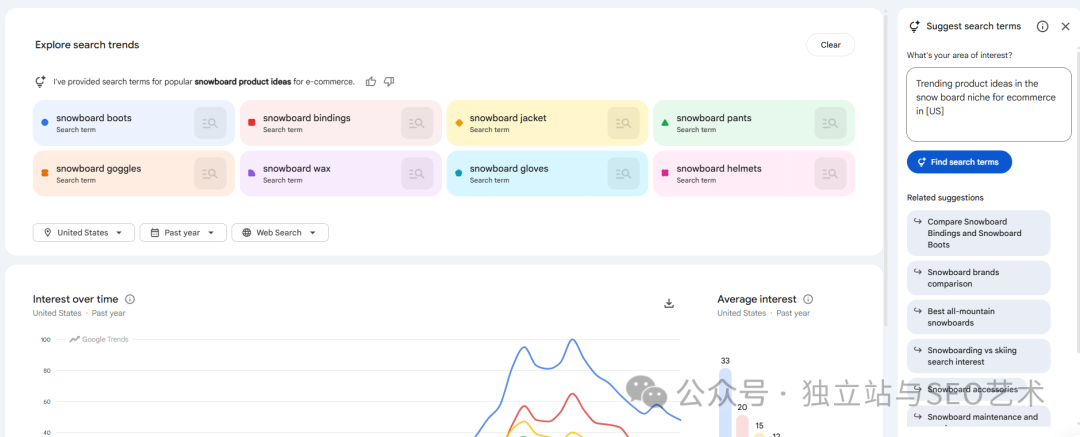Screen dimensions: 1080x437
Task: Click the orange snowboard goggles color marker
Action: pyautogui.click(x=45, y=174)
